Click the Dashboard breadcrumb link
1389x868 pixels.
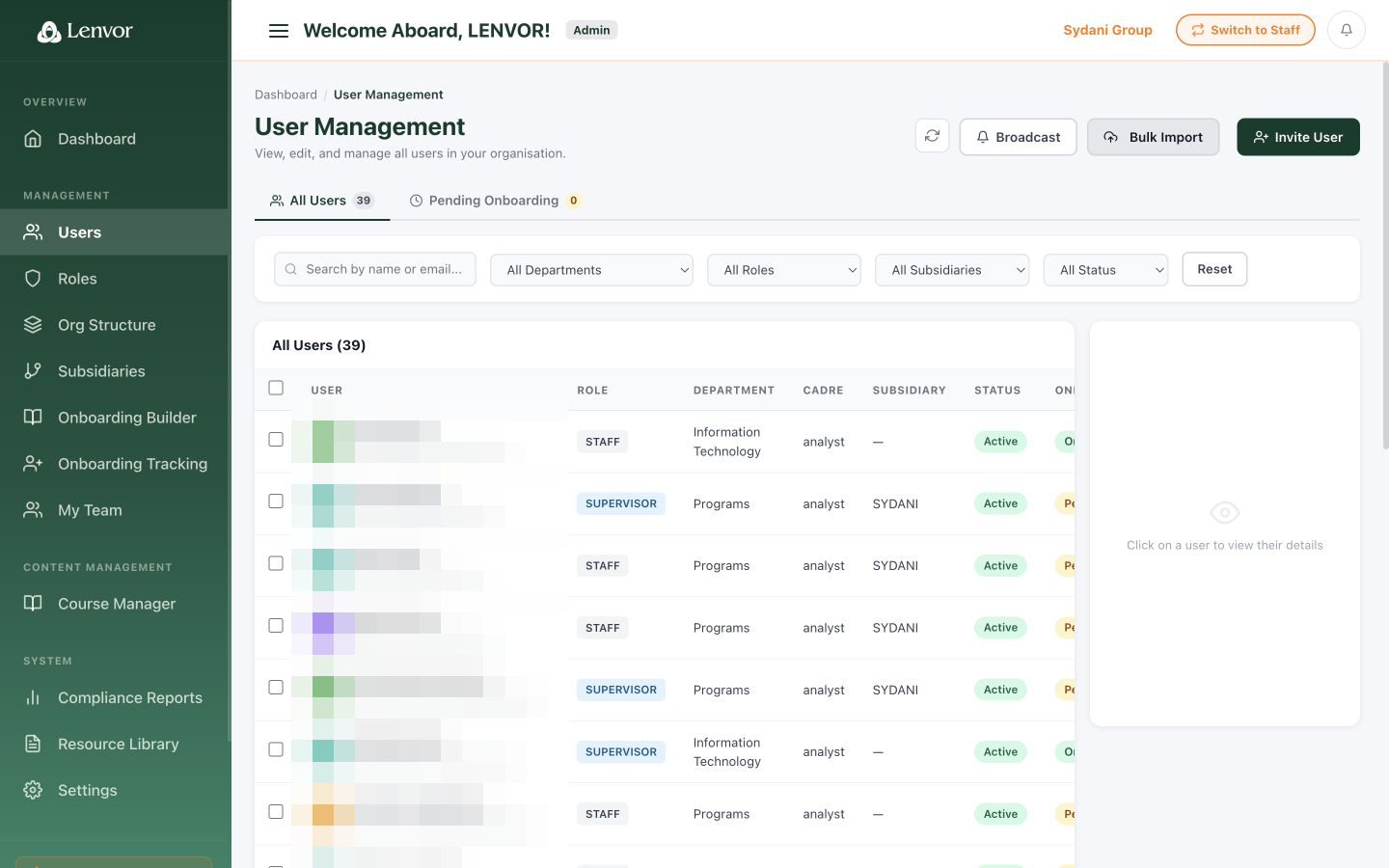point(286,95)
